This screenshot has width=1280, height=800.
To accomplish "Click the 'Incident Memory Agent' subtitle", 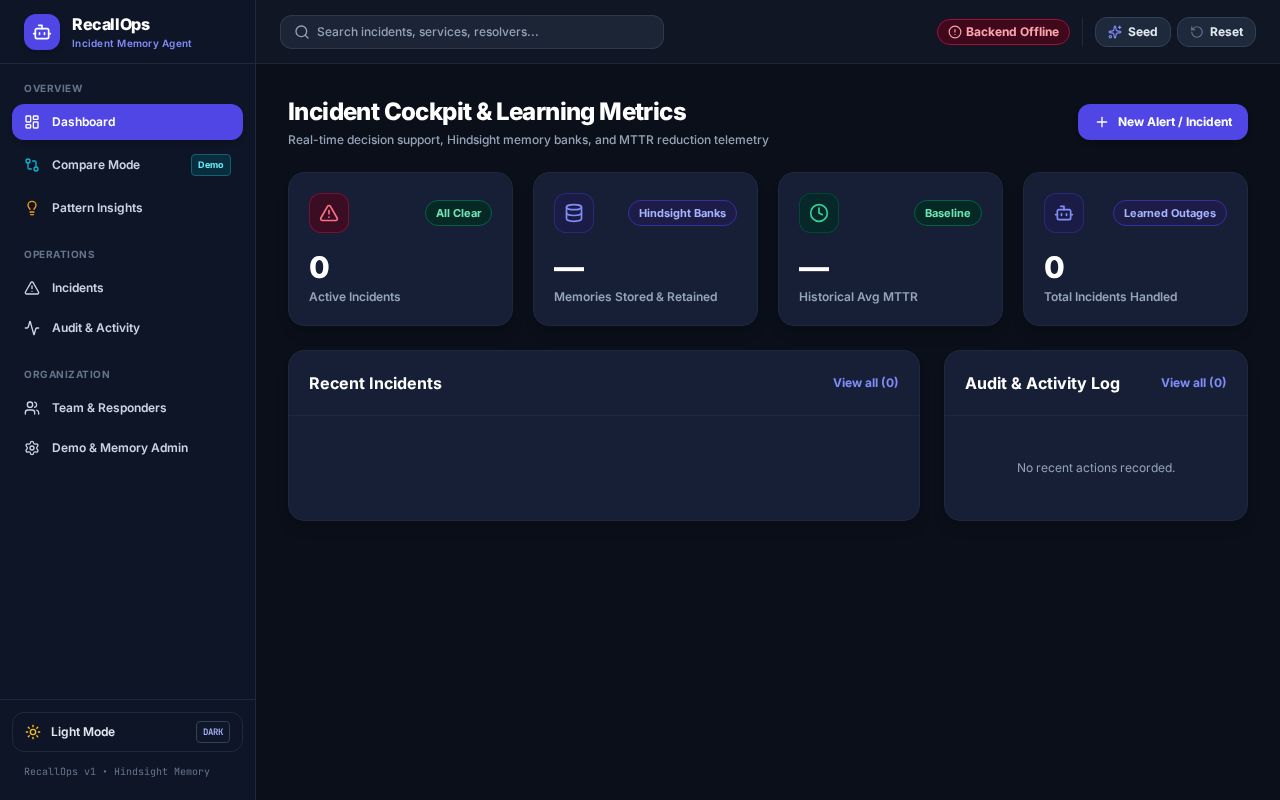I will 132,44.
